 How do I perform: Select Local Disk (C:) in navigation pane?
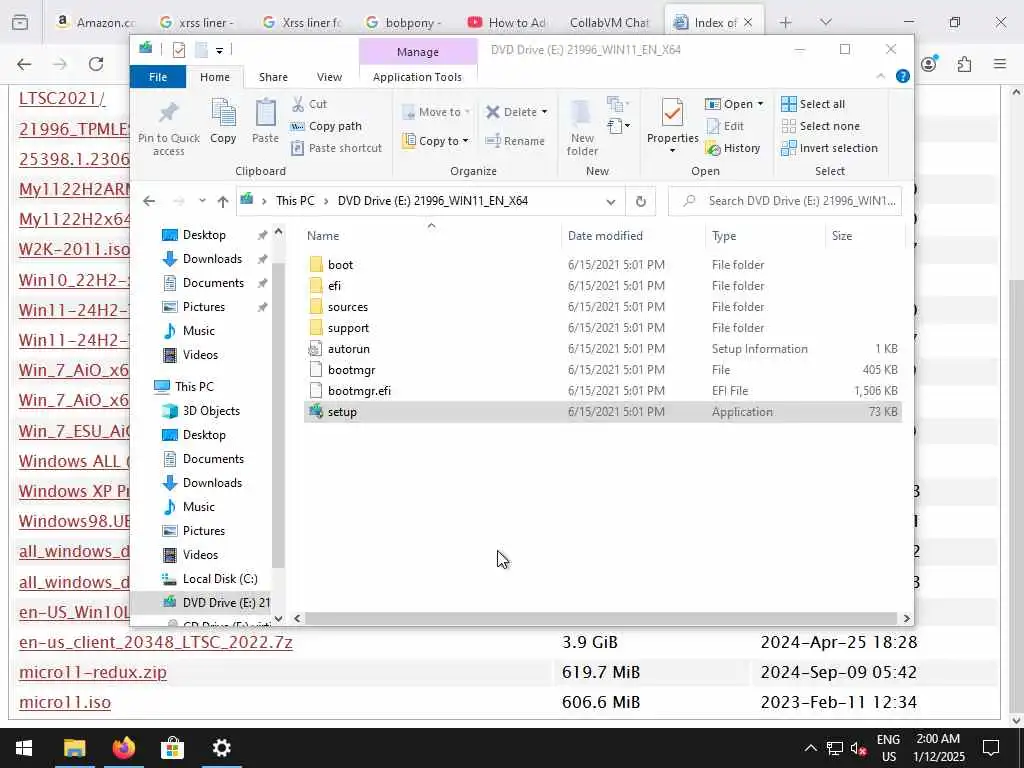pyautogui.click(x=219, y=579)
